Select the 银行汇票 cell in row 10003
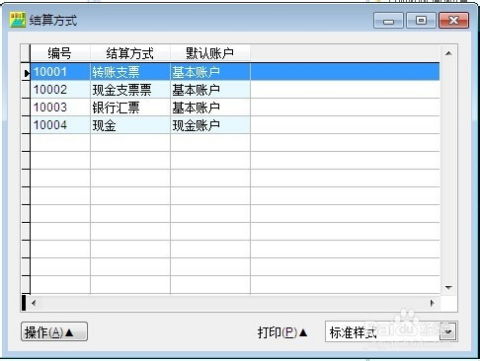 point(130,107)
